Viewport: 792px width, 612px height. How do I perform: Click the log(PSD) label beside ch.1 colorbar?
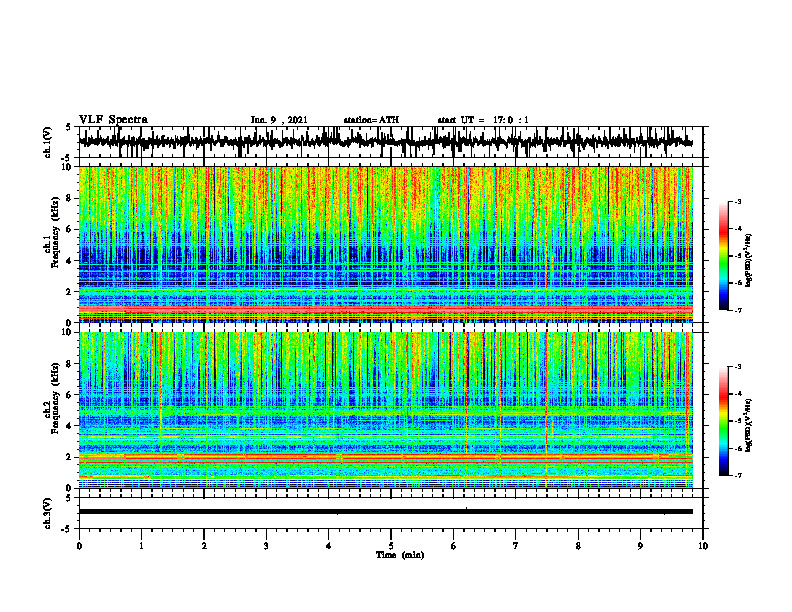pos(749,261)
